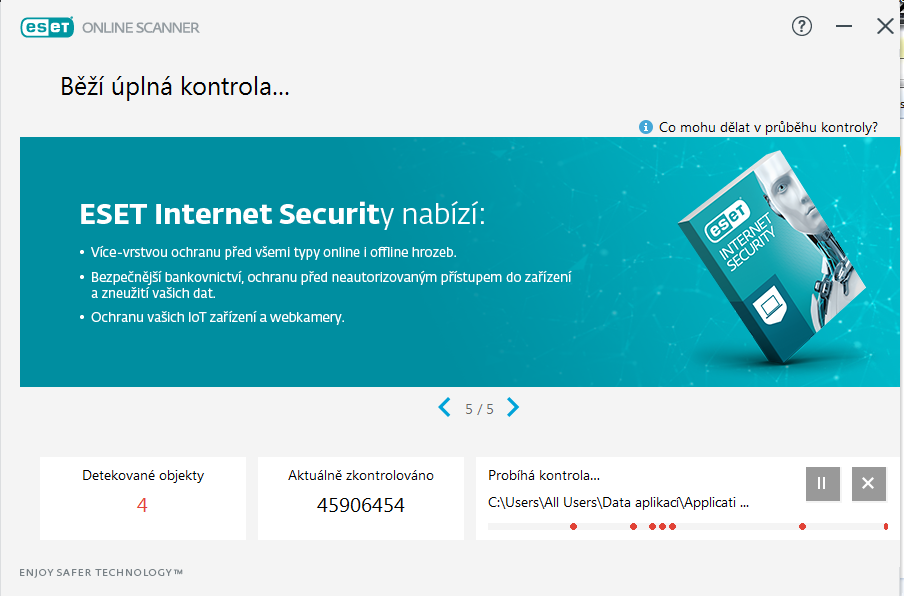The height and width of the screenshot is (596, 904).
Task: Click the currently scanned file path text
Action: tap(618, 503)
